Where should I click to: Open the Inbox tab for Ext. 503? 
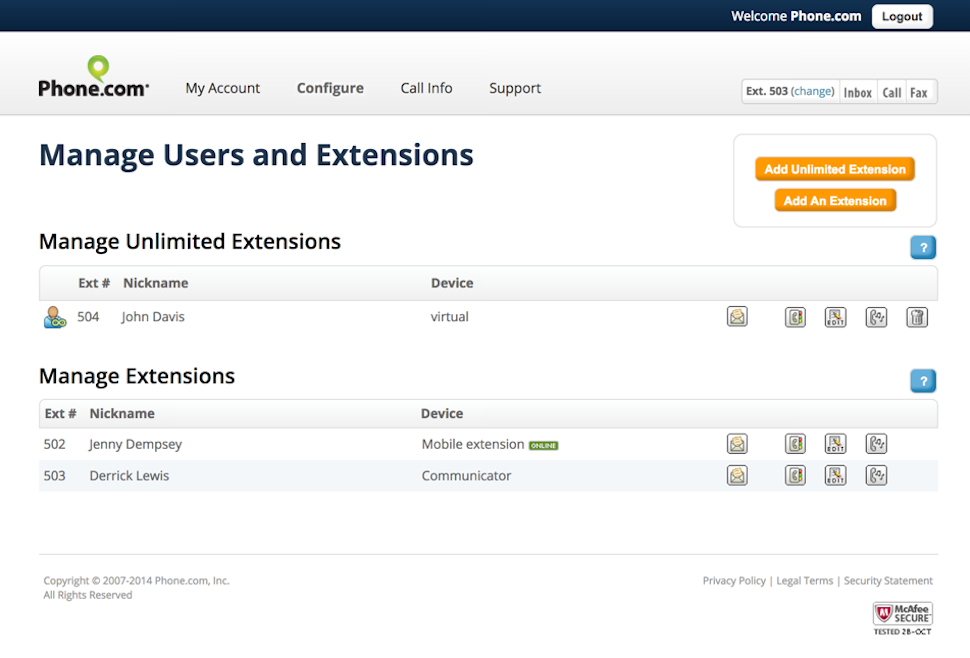point(858,92)
